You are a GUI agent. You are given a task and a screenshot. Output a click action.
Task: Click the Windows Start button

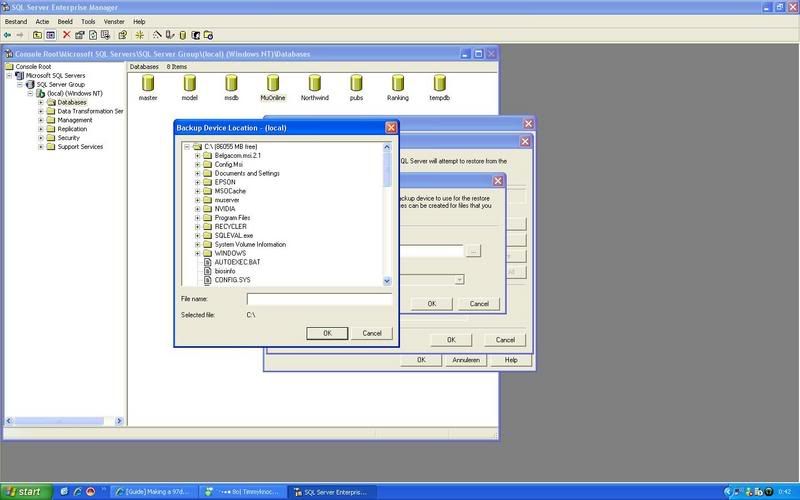point(24,492)
